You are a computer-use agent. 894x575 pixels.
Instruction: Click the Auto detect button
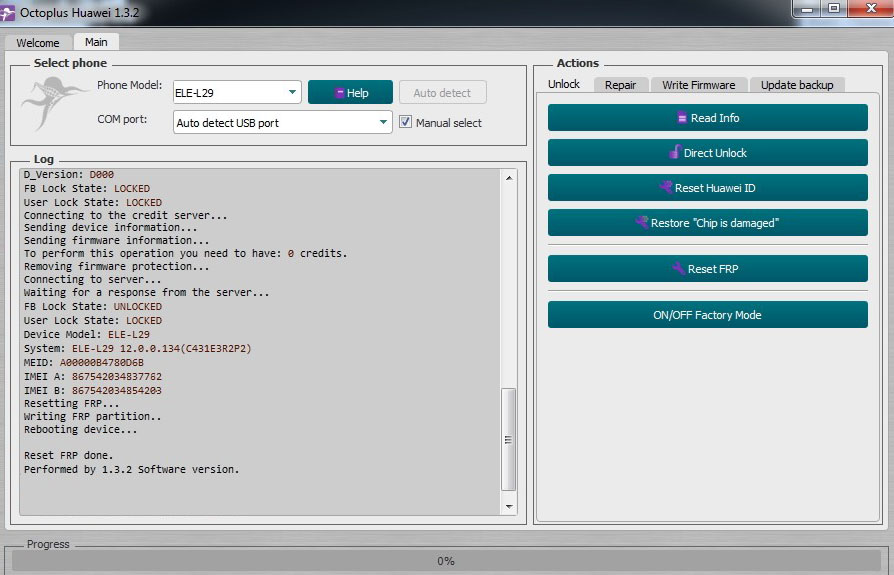[442, 92]
